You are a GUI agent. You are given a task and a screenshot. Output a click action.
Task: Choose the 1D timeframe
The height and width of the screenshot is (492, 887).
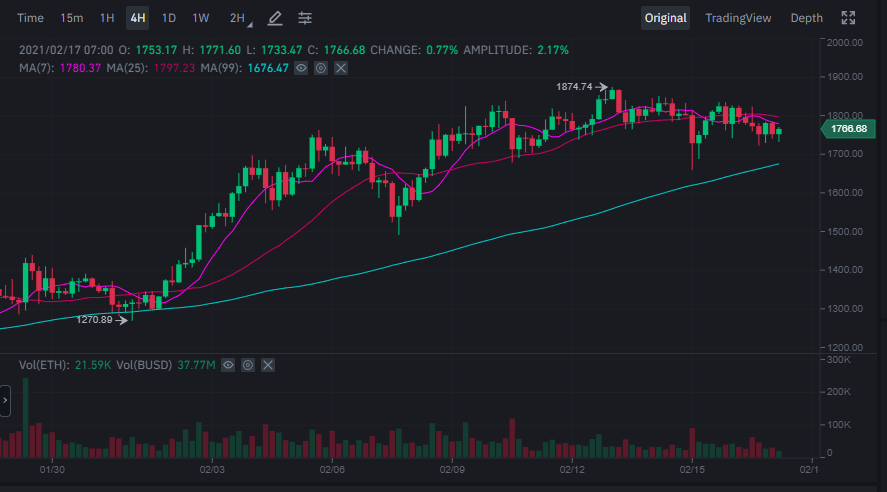pyautogui.click(x=169, y=18)
